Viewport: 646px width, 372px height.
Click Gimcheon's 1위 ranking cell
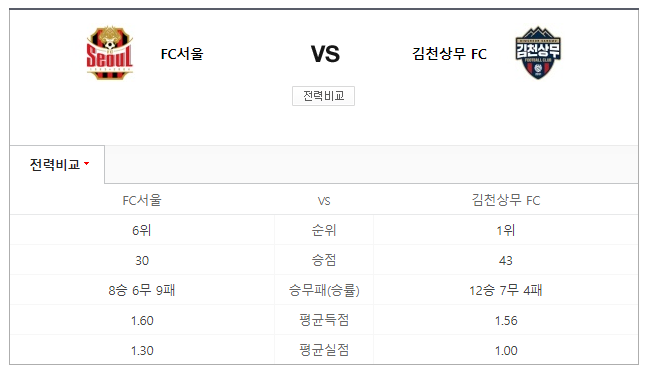(506, 230)
